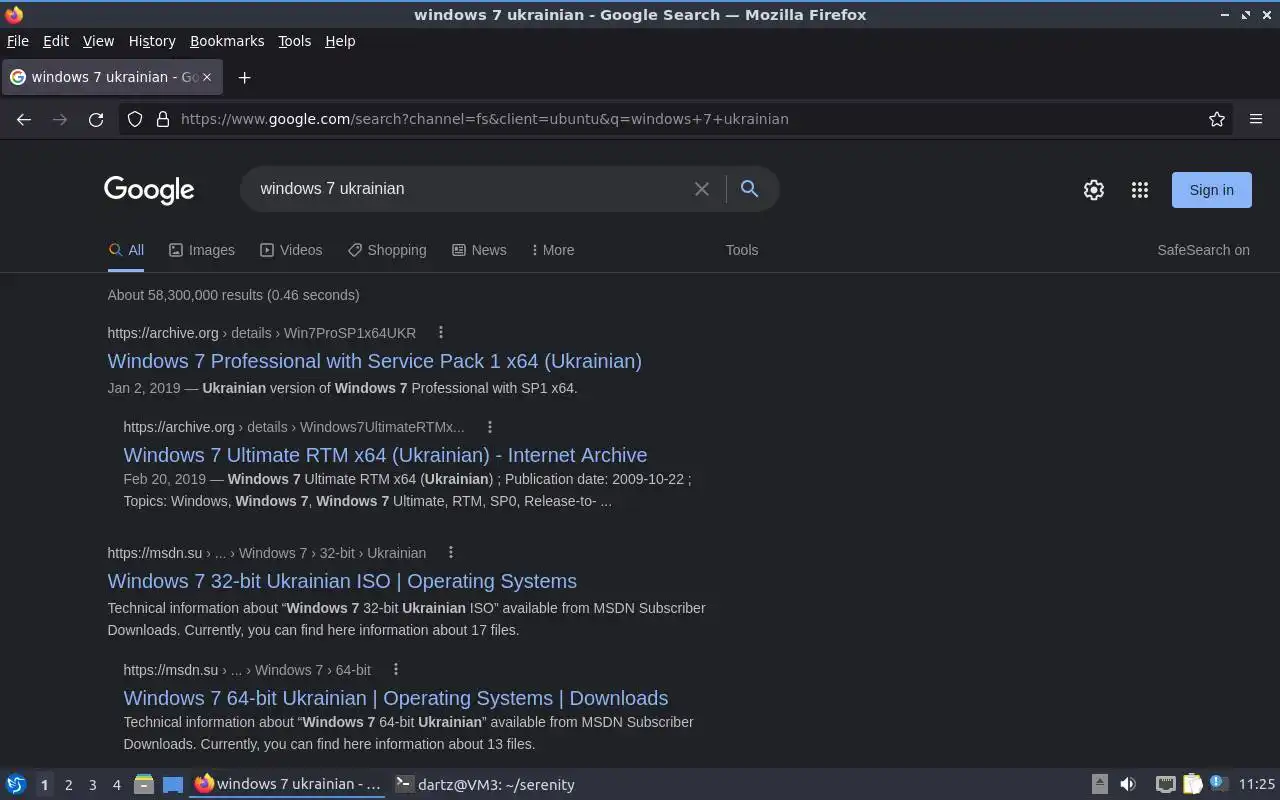Open Google search Tools filters
Screen dimensions: 1280x800
[x=742, y=250]
